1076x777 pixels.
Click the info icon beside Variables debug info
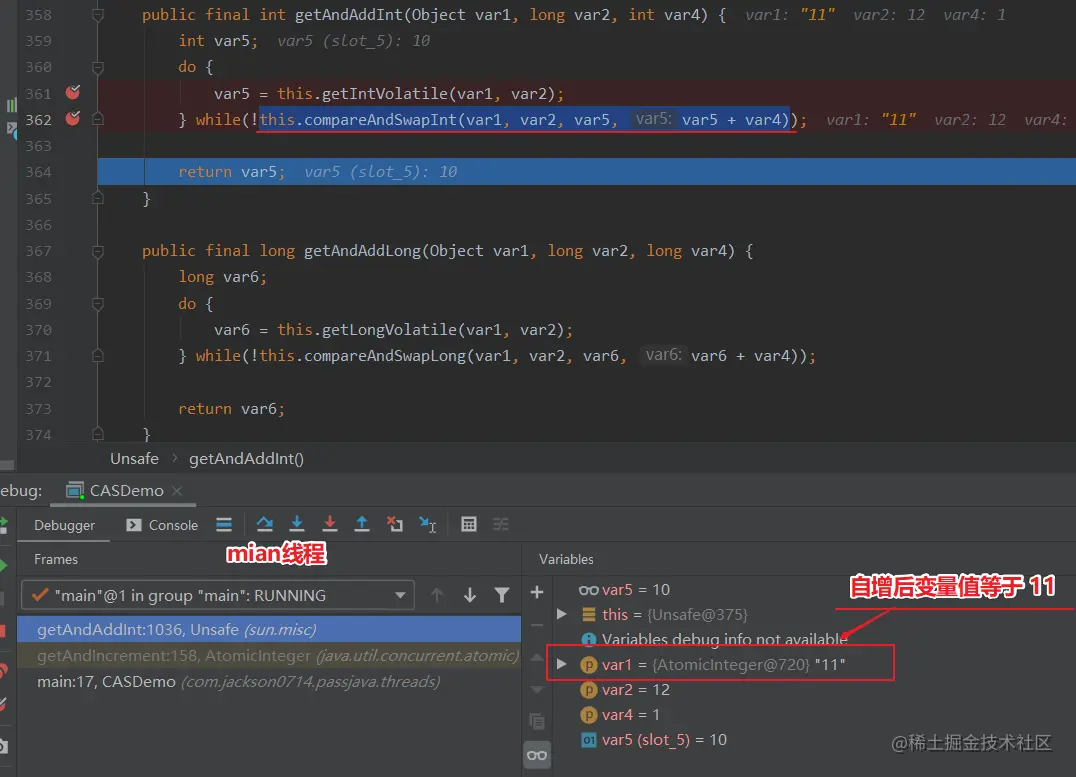pos(589,640)
